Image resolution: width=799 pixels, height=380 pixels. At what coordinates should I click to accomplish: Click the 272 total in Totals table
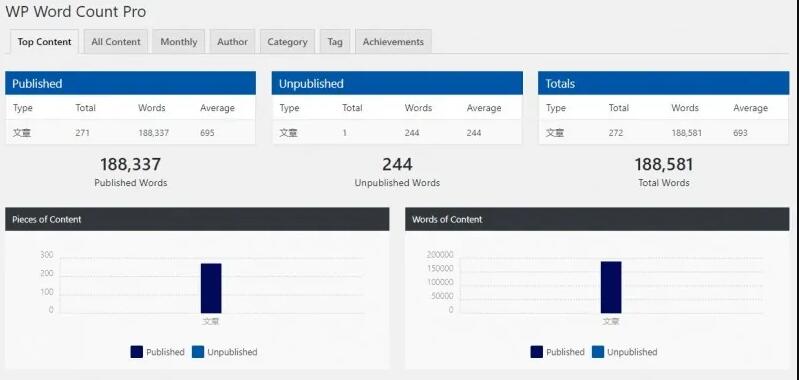pos(616,133)
